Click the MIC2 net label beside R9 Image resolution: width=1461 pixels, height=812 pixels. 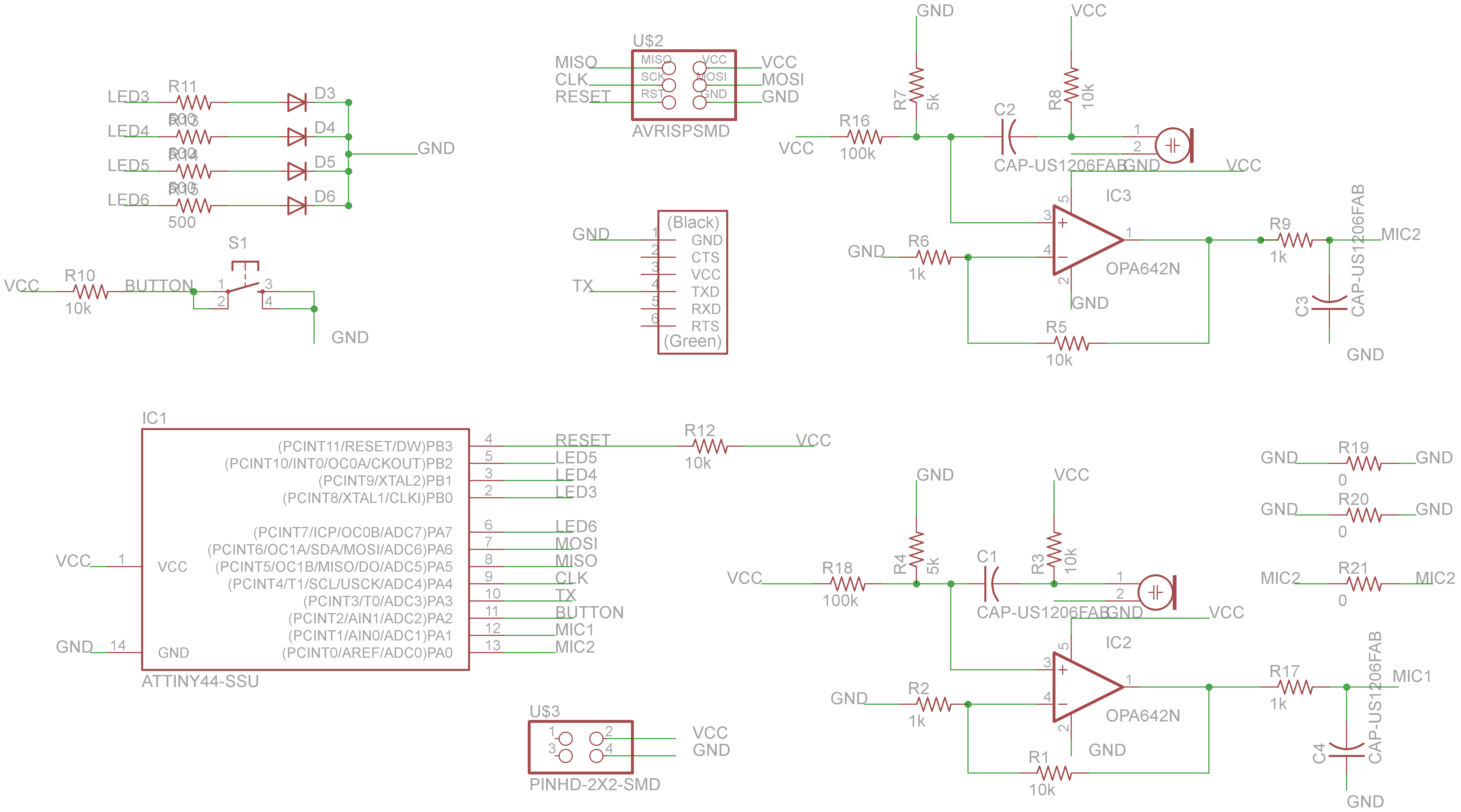[1400, 234]
